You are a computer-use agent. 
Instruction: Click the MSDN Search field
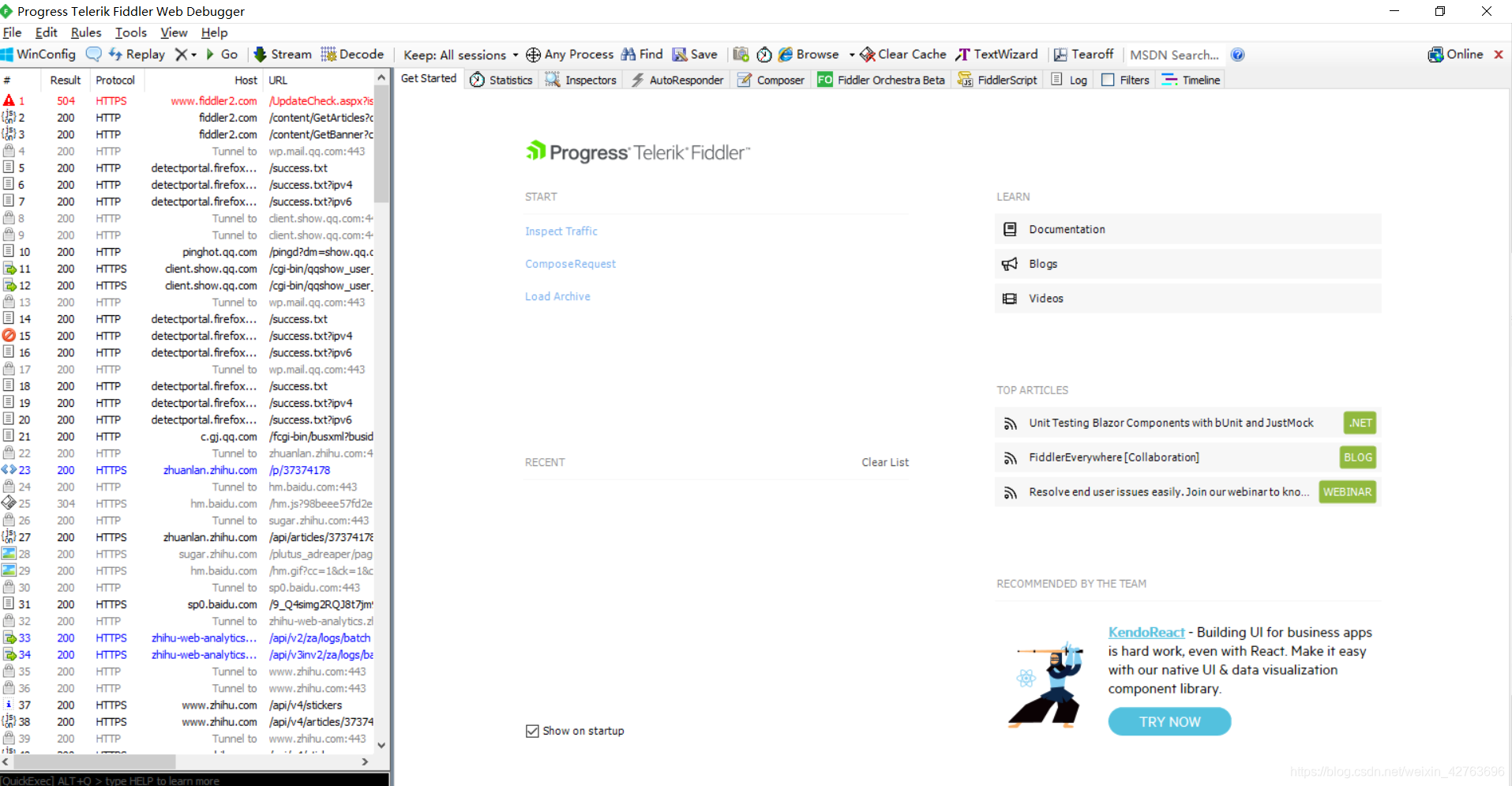tap(1174, 55)
